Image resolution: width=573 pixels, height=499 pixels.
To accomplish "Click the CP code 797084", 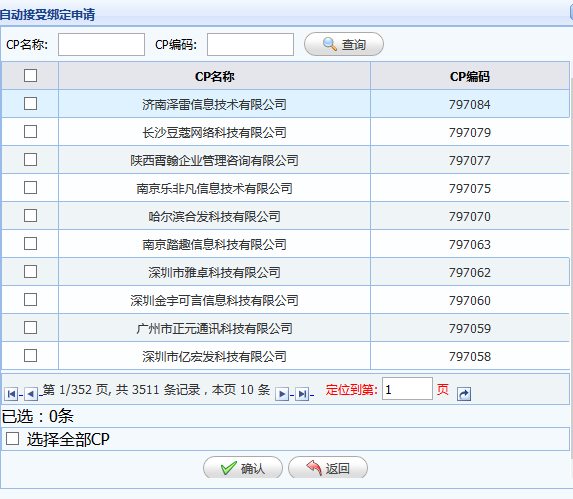I will pyautogui.click(x=470, y=104).
